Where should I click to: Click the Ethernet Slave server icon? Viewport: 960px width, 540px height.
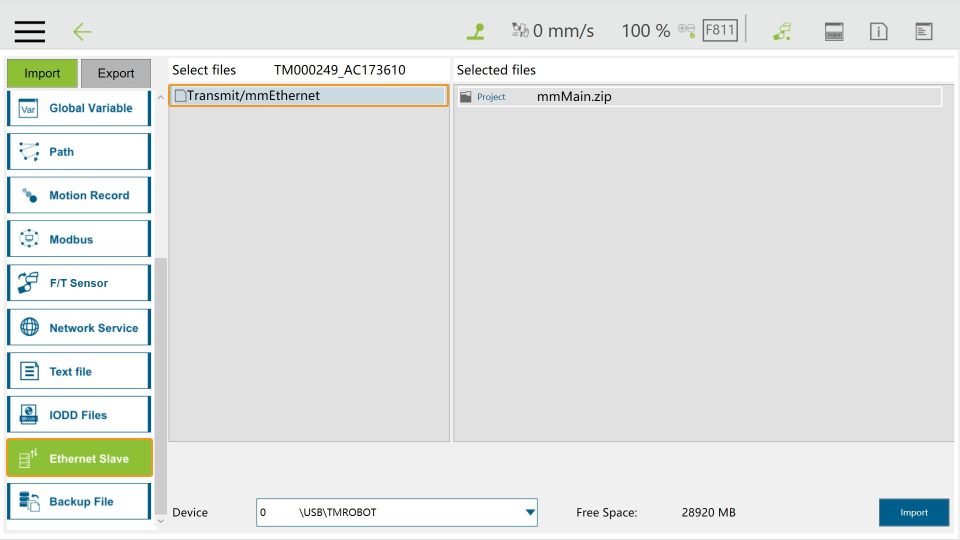click(28, 459)
